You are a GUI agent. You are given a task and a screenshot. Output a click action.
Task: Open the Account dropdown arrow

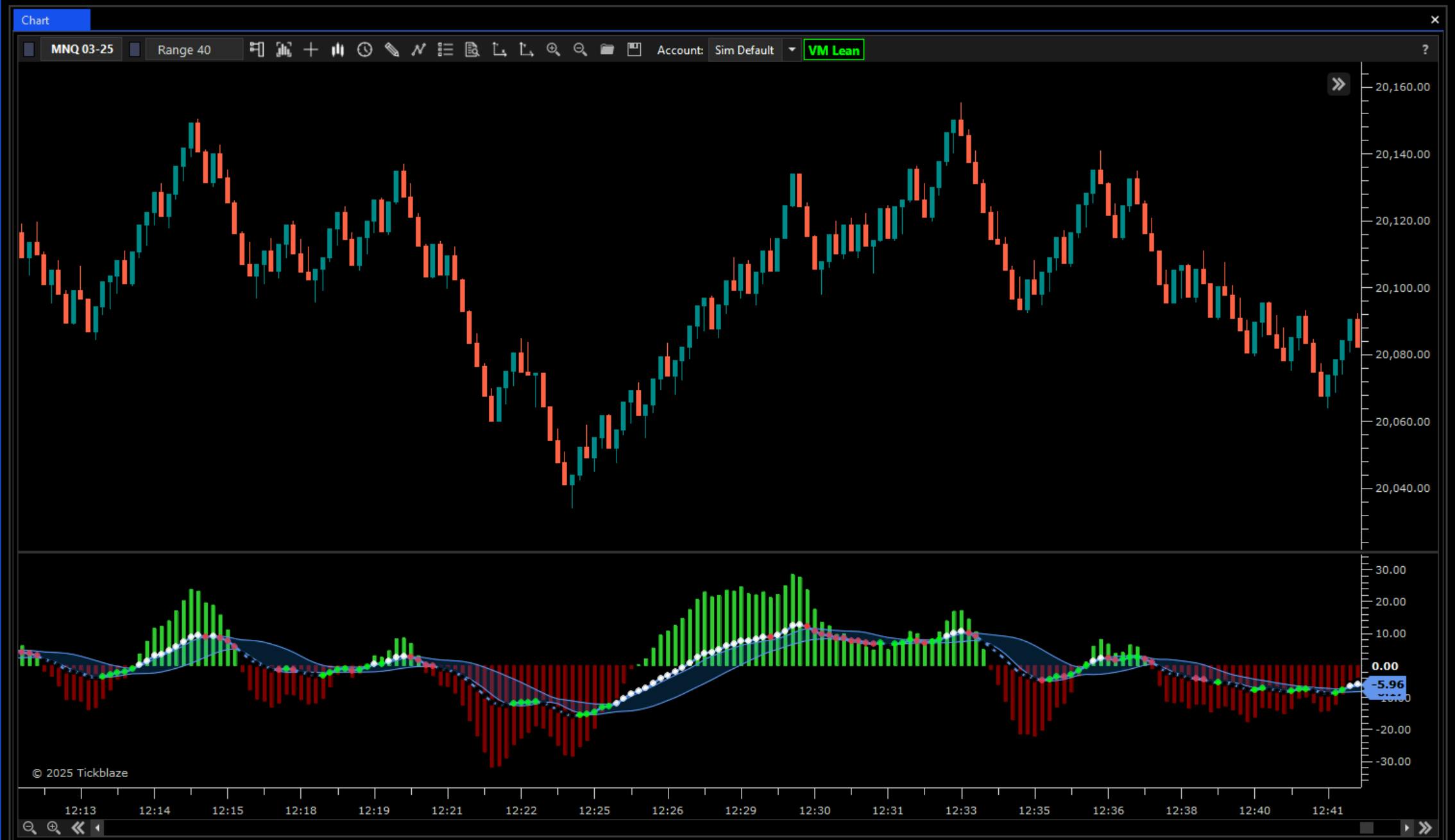(792, 50)
